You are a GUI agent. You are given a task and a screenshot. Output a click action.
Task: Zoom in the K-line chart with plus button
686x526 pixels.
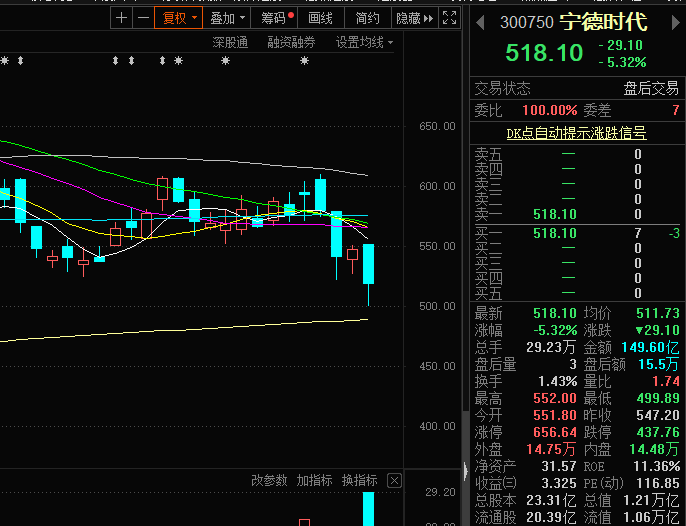[x=121, y=18]
